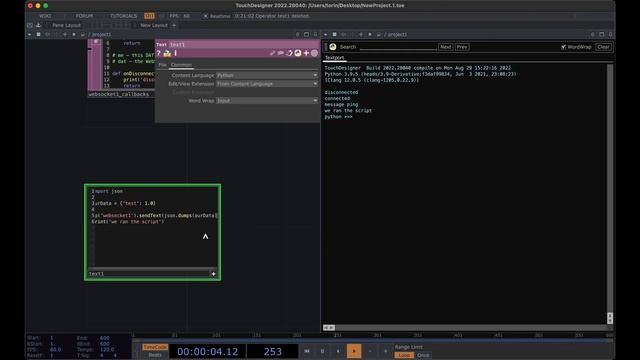The image size is (640, 360).
Task: Maximize the right pane
Action: 602,35
